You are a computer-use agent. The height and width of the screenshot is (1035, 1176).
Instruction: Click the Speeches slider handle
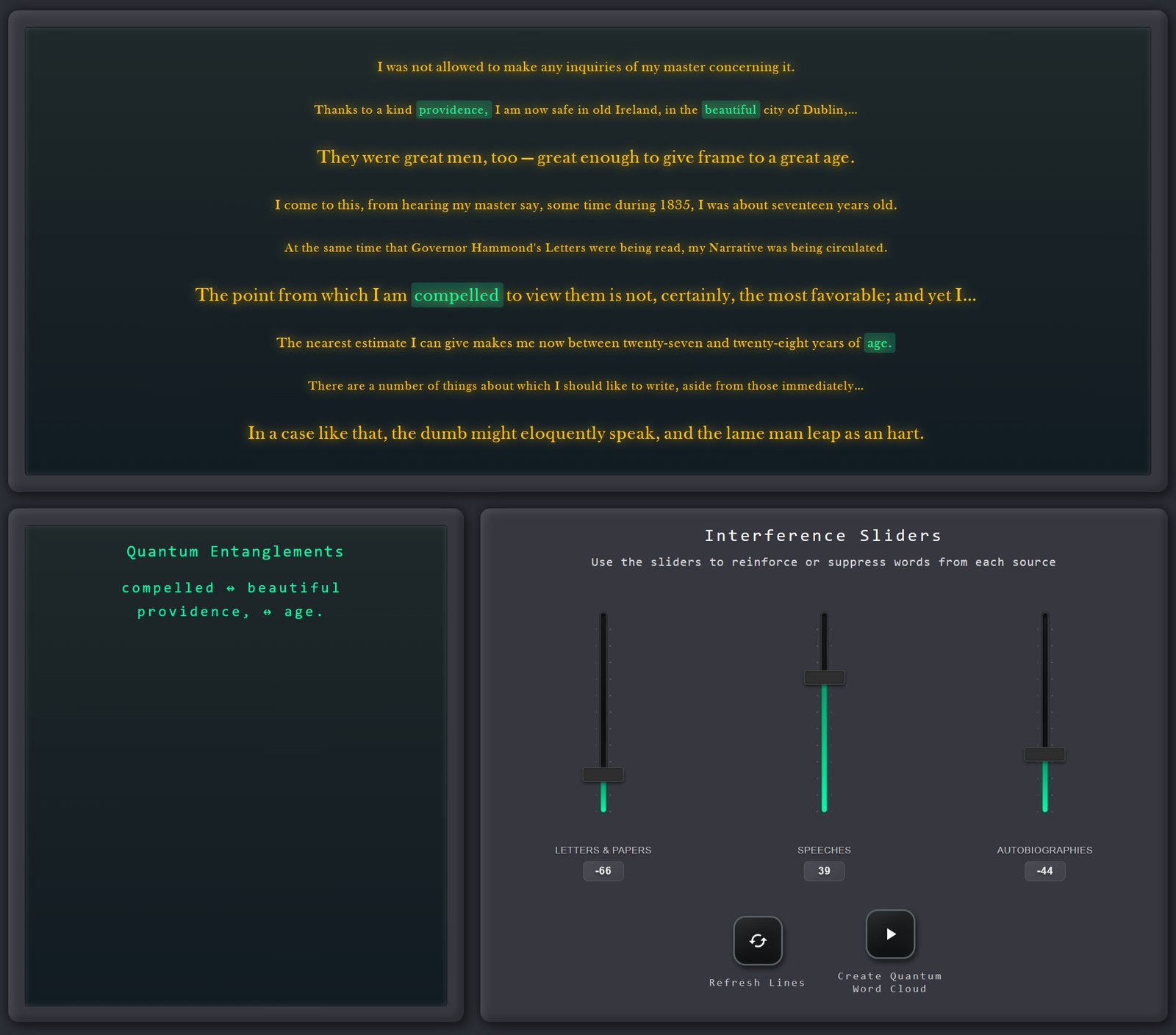pyautogui.click(x=824, y=677)
